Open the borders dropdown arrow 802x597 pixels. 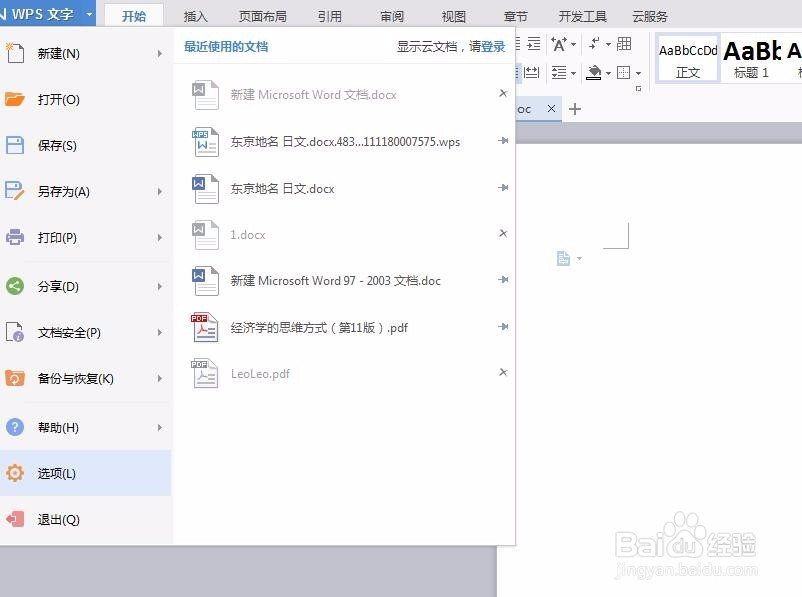638,73
